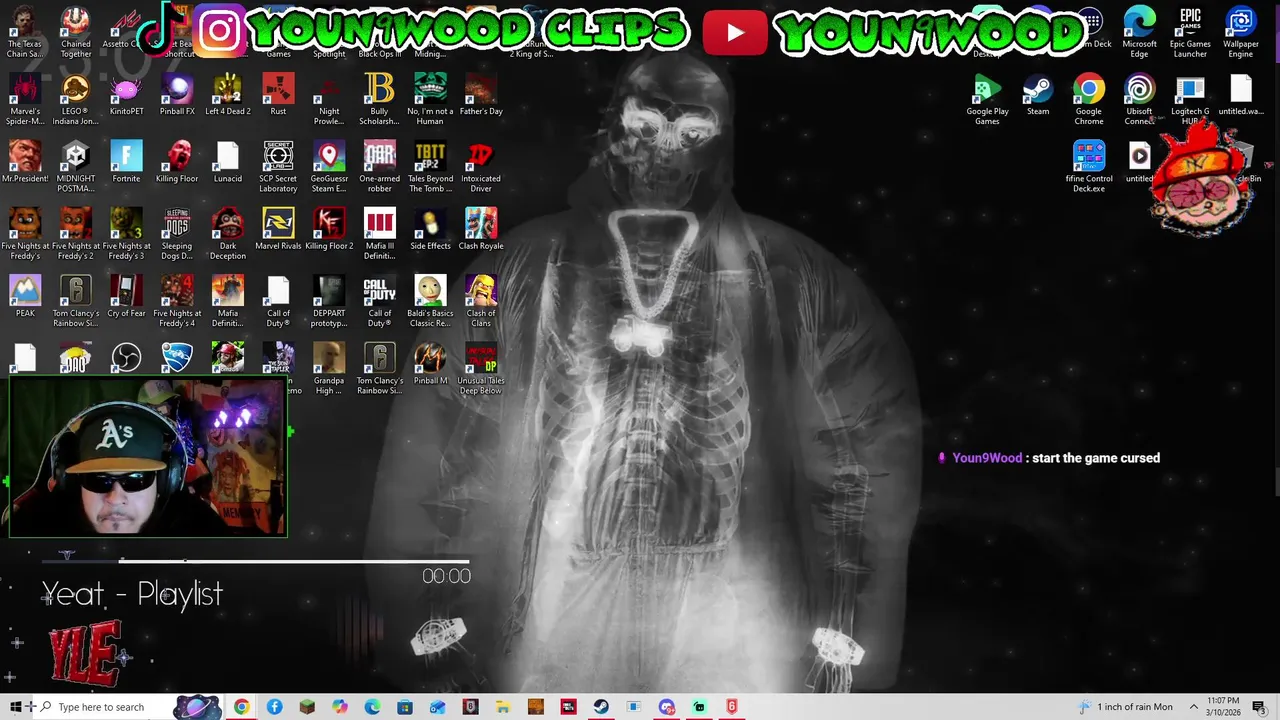
Task: Select Pinball M desktop icon
Action: pyautogui.click(x=430, y=364)
